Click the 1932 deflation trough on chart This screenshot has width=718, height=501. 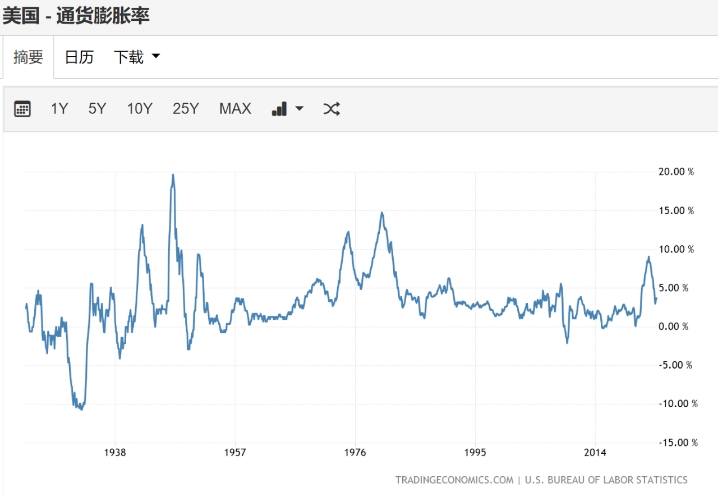[x=82, y=408]
